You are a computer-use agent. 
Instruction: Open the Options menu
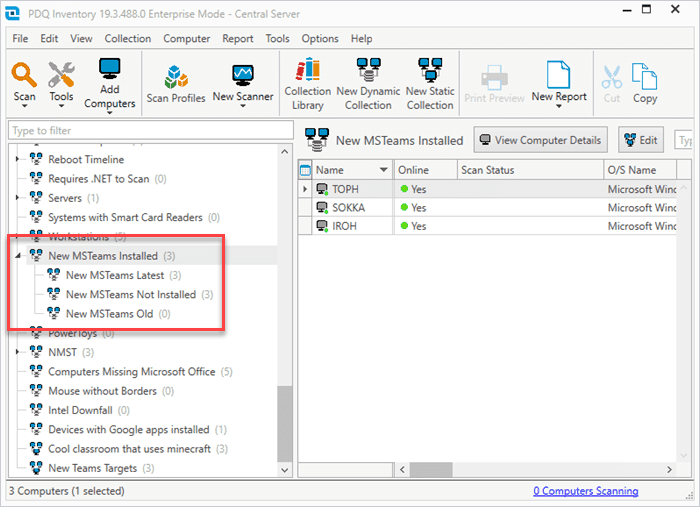tap(320, 38)
